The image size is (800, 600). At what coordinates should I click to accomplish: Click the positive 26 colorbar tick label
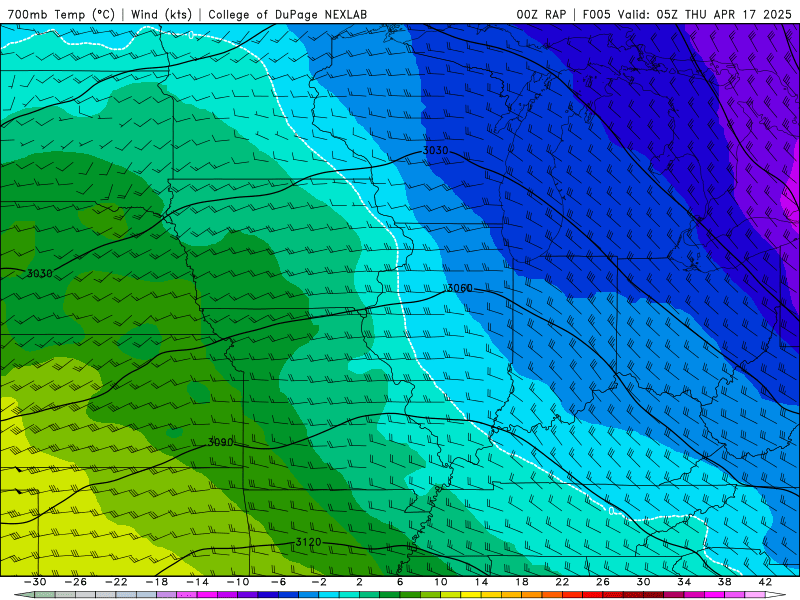click(603, 582)
